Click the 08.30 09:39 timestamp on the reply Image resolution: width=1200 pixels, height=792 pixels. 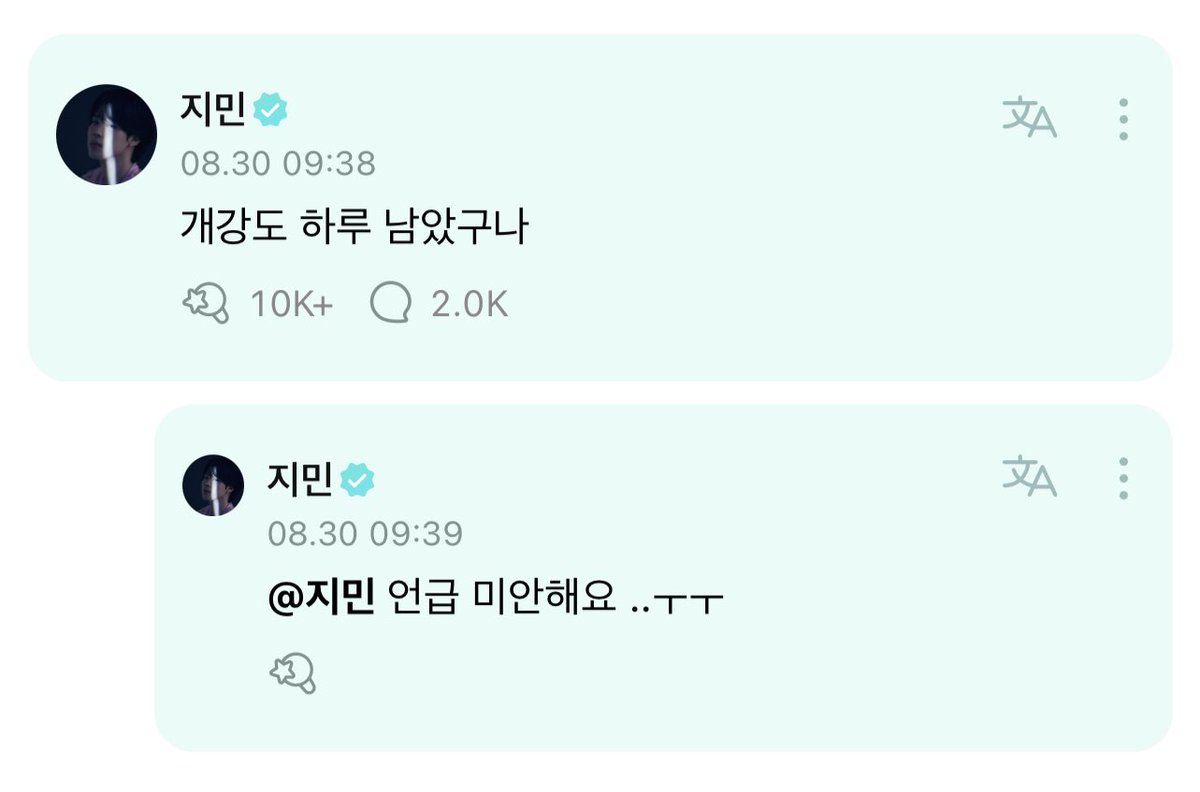[365, 534]
